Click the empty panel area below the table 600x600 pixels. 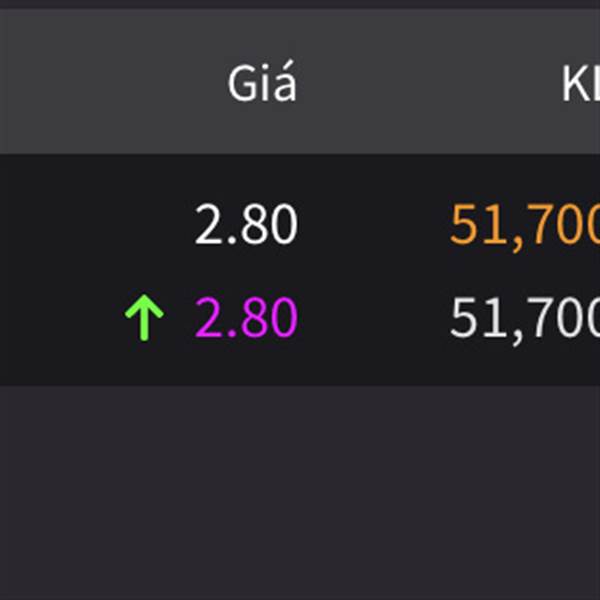(x=300, y=493)
